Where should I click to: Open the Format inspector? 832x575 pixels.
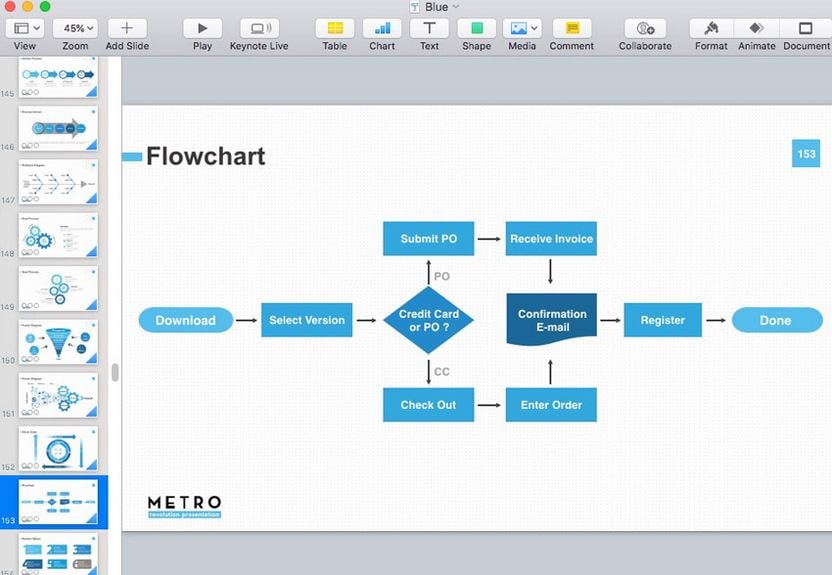coord(711,28)
